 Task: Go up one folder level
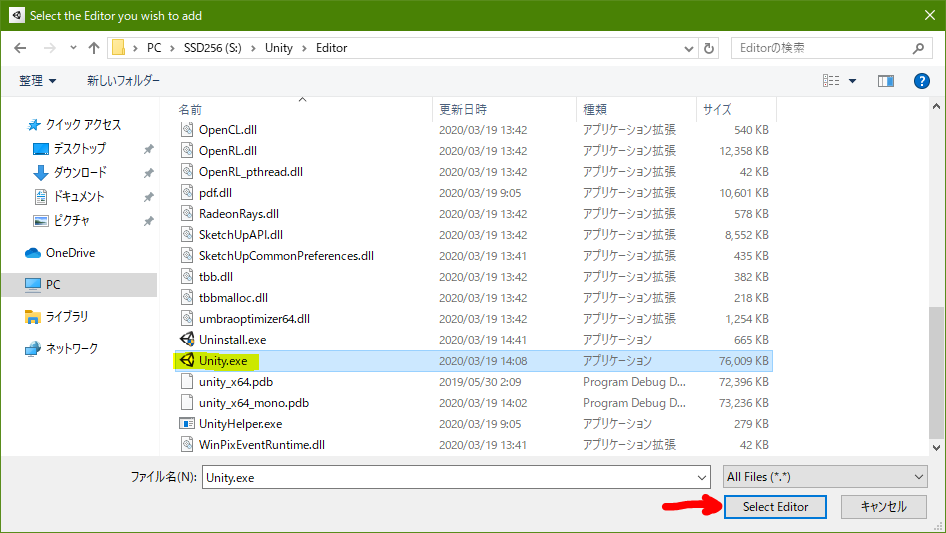pyautogui.click(x=94, y=48)
